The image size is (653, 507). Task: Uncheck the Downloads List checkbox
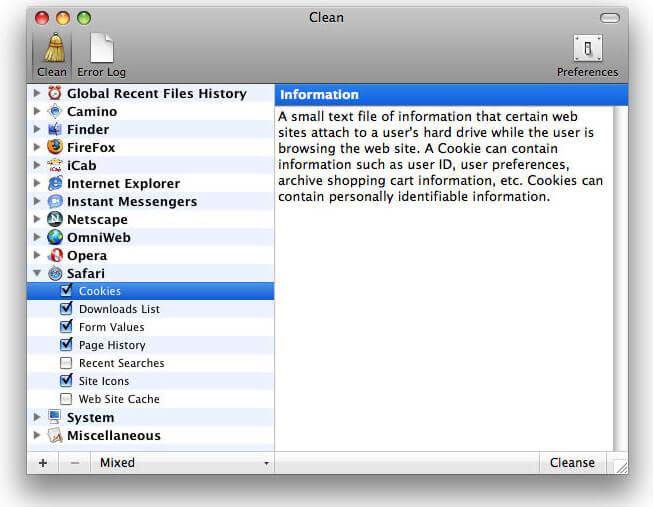point(66,308)
